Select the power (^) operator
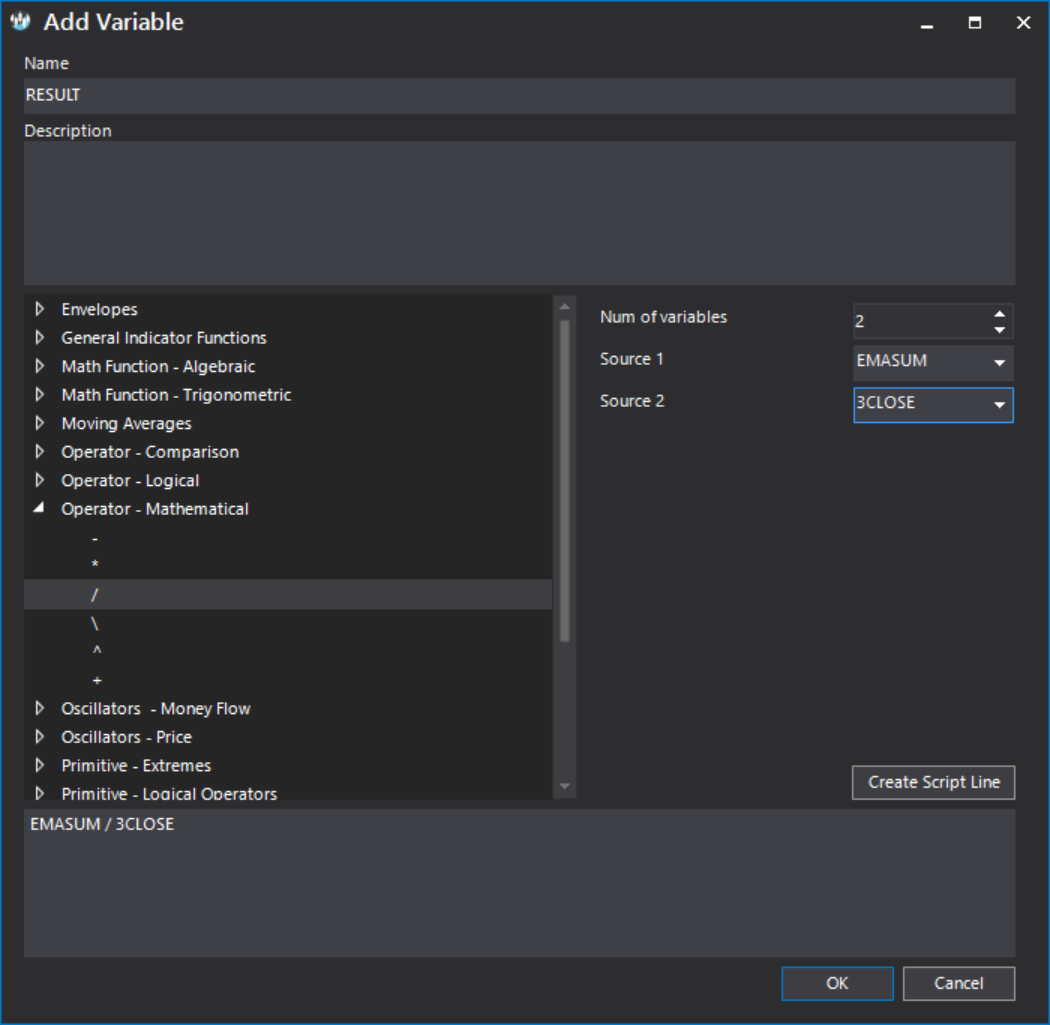Image resolution: width=1050 pixels, height=1025 pixels. point(96,651)
